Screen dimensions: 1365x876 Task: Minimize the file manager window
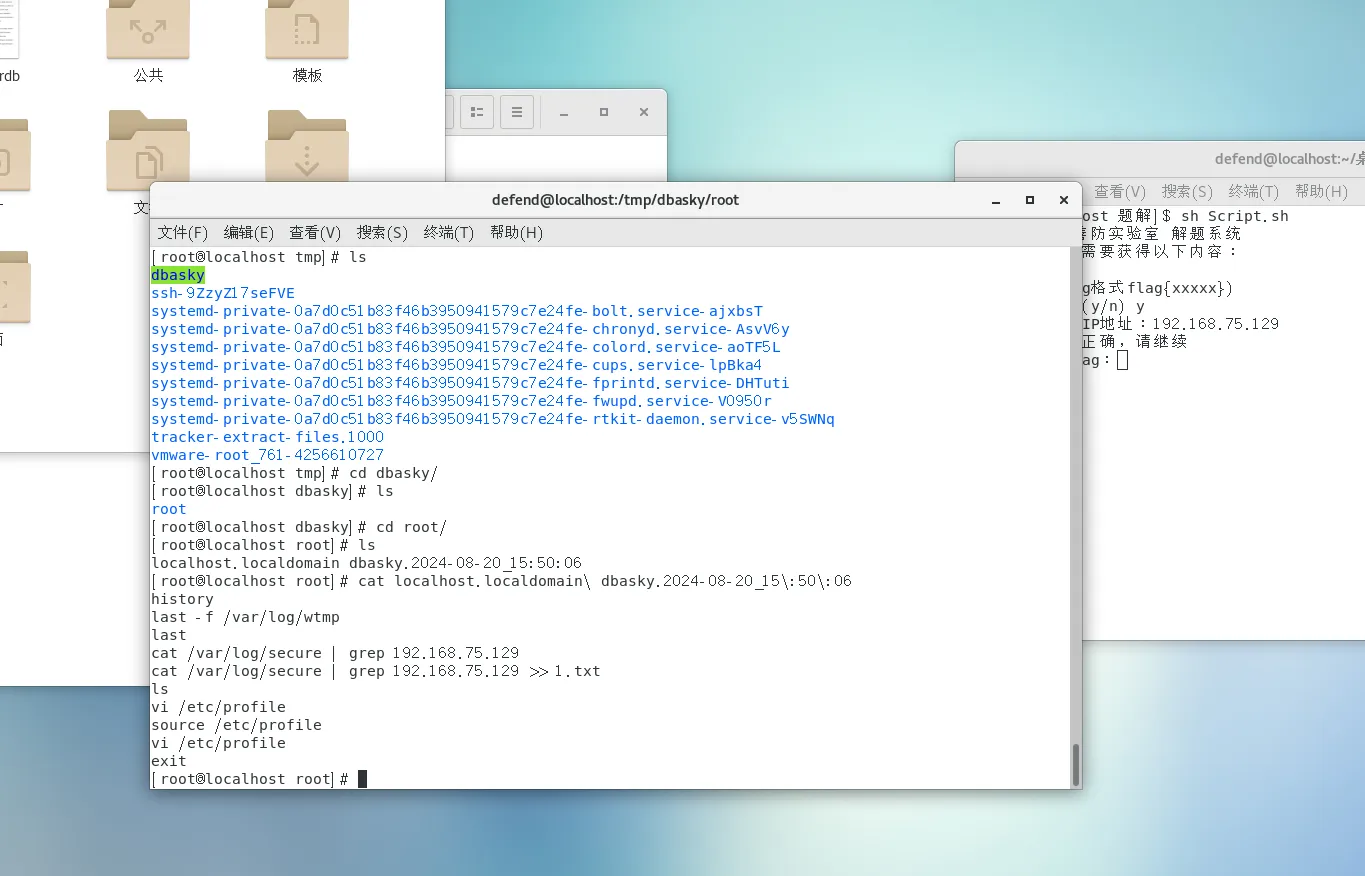[x=563, y=112]
